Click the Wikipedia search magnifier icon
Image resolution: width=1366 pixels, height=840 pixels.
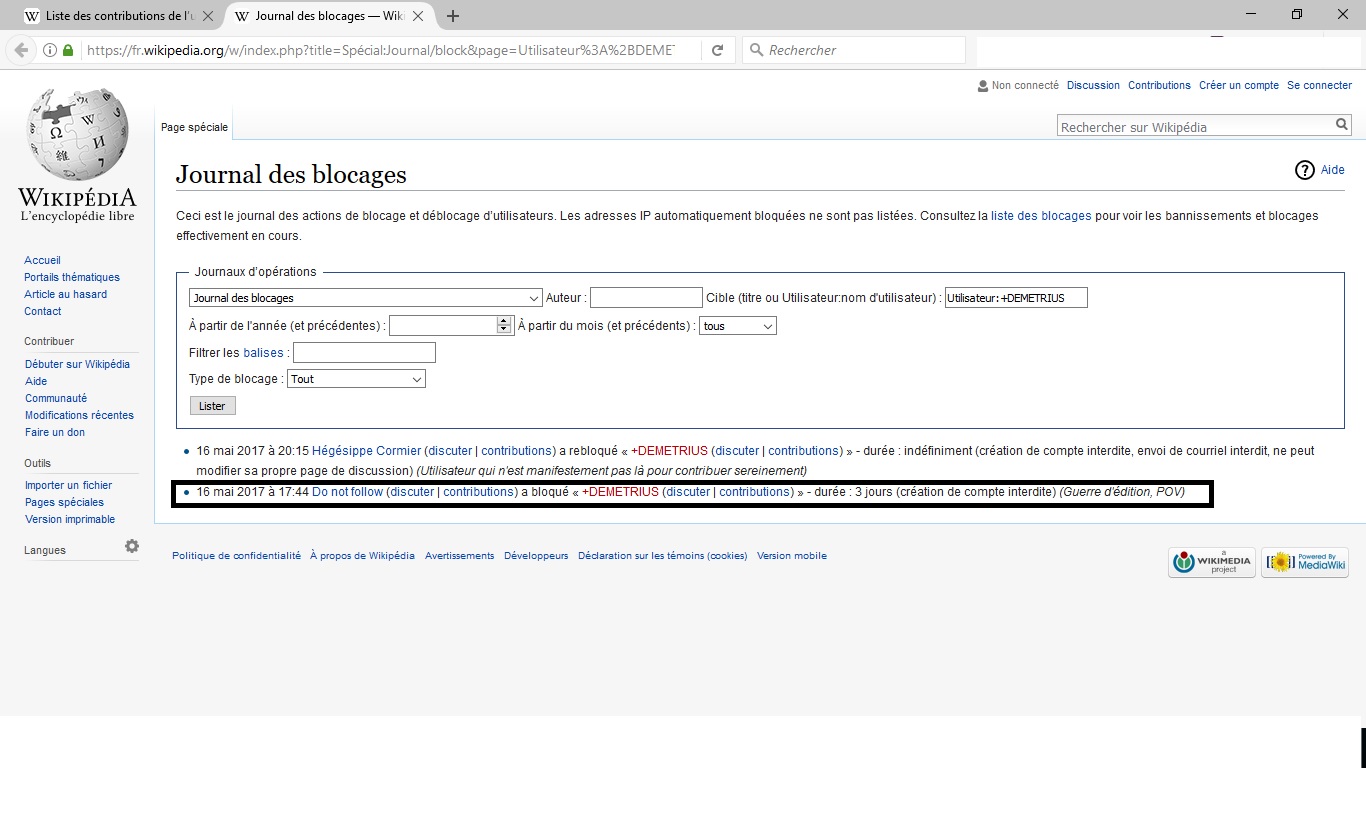point(1341,125)
